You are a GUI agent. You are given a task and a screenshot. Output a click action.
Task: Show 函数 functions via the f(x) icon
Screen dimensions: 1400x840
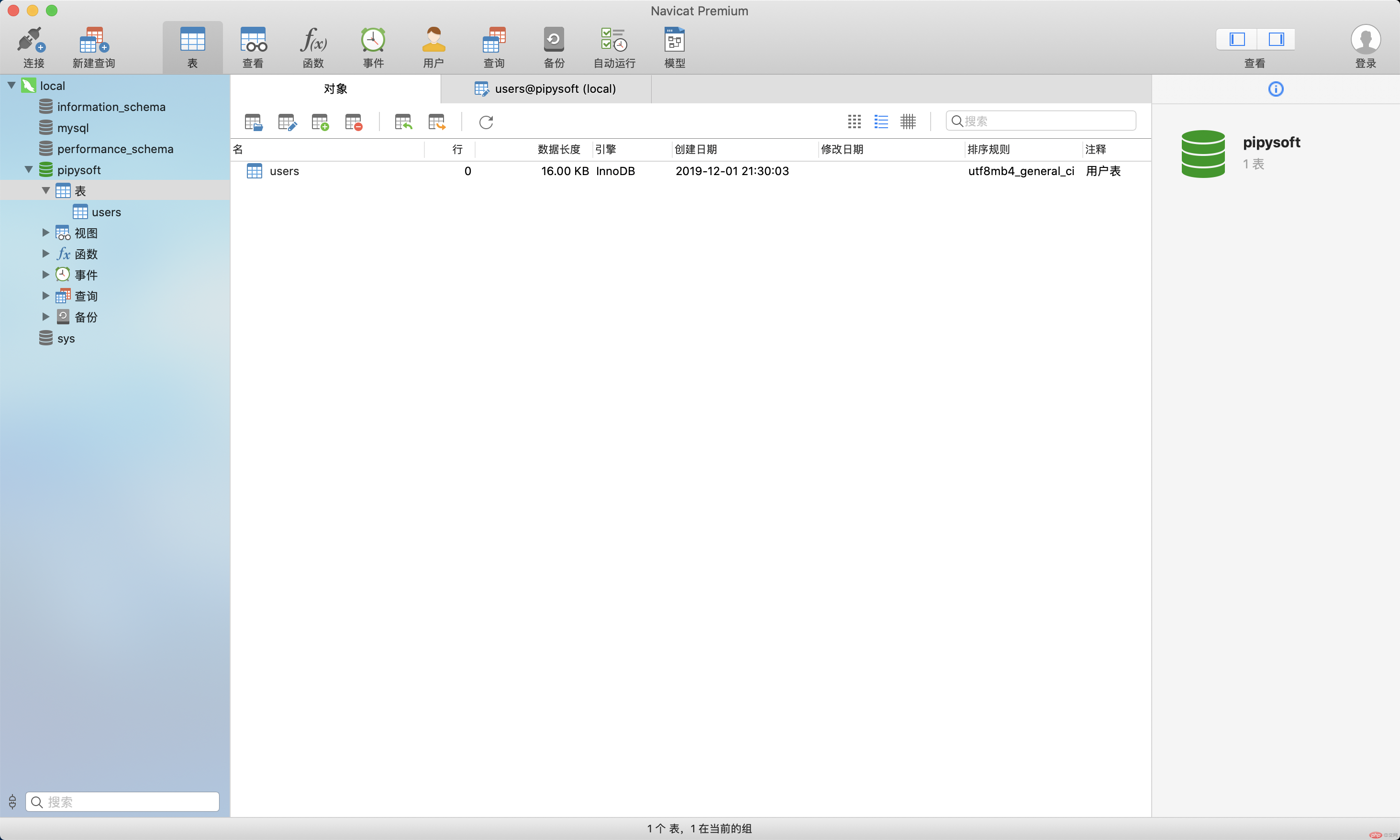click(x=313, y=40)
